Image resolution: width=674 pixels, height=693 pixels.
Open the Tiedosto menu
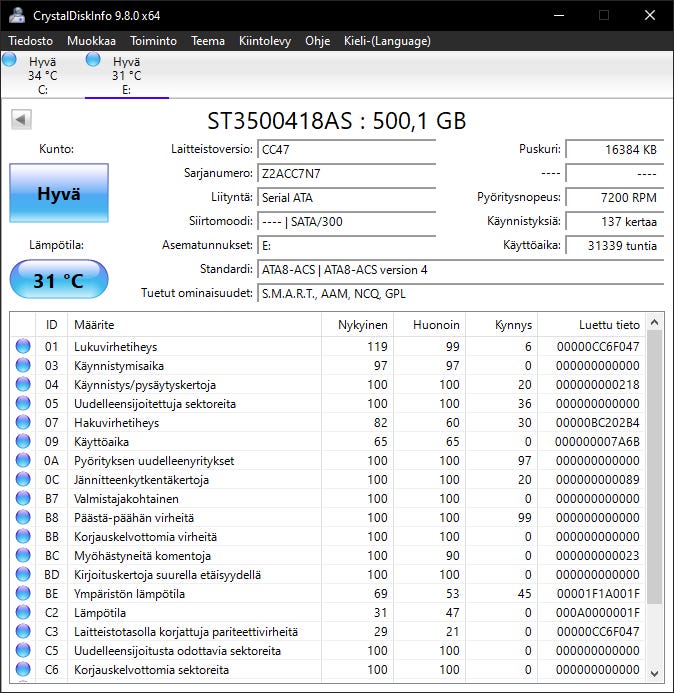[31, 41]
